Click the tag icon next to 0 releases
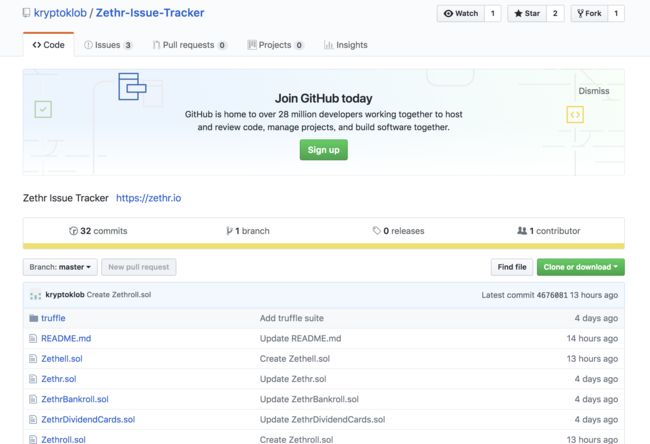The height and width of the screenshot is (444, 650). (x=376, y=230)
